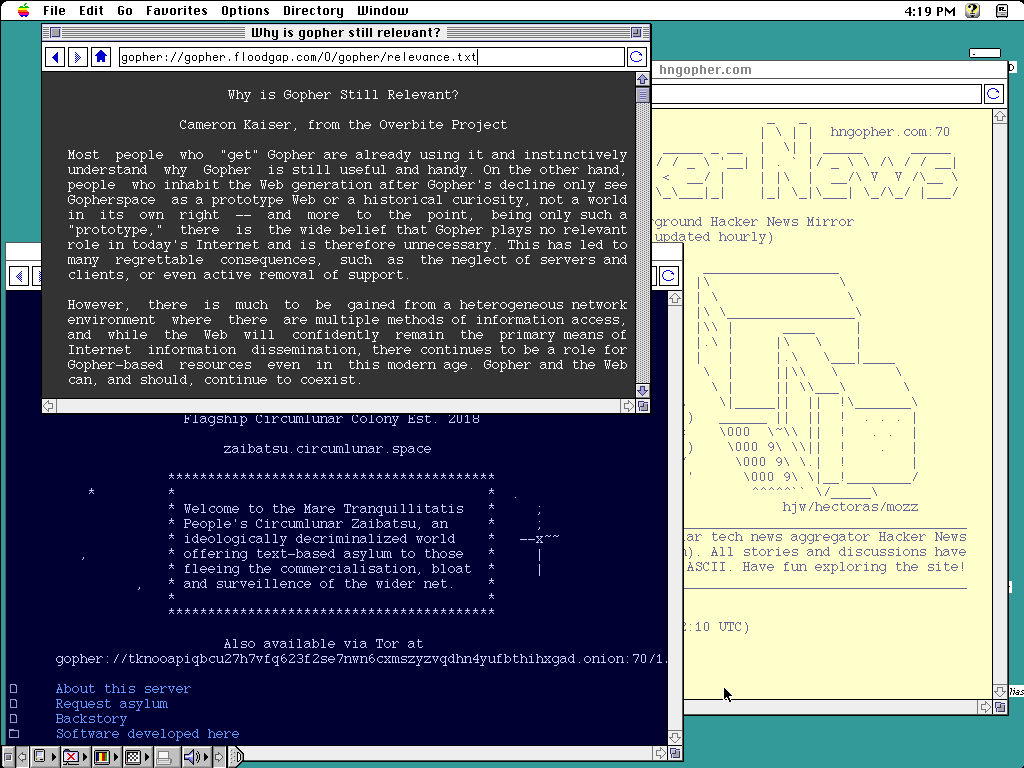Open the color depth module's popup arrow
Image resolution: width=1024 pixels, height=768 pixels.
pyautogui.click(x=116, y=757)
